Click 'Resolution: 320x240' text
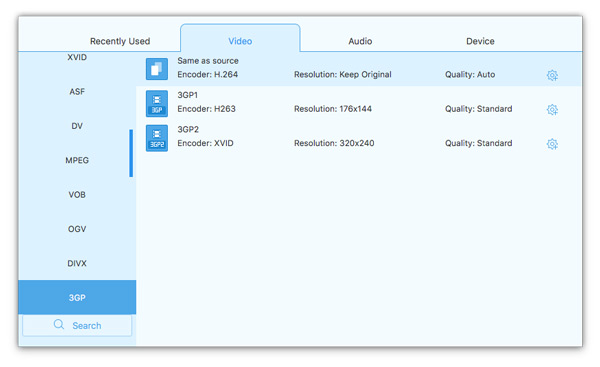The height and width of the screenshot is (367, 600). (x=334, y=143)
